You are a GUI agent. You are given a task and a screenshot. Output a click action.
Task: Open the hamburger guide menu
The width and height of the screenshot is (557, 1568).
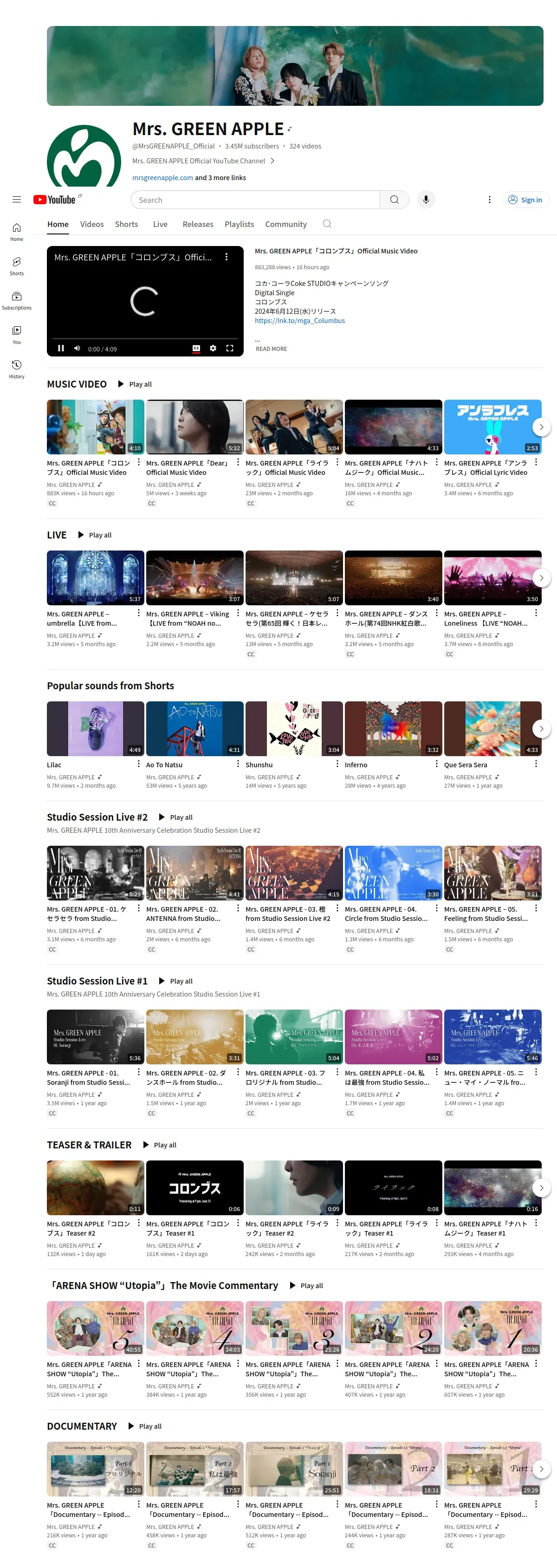16,200
